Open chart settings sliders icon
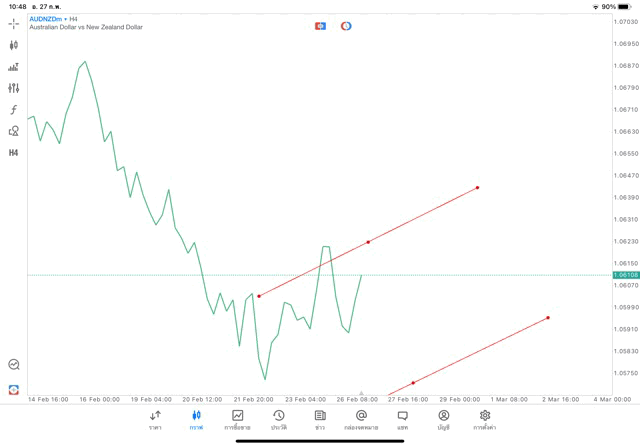Screen dimensions: 640x447 click(x=14, y=88)
